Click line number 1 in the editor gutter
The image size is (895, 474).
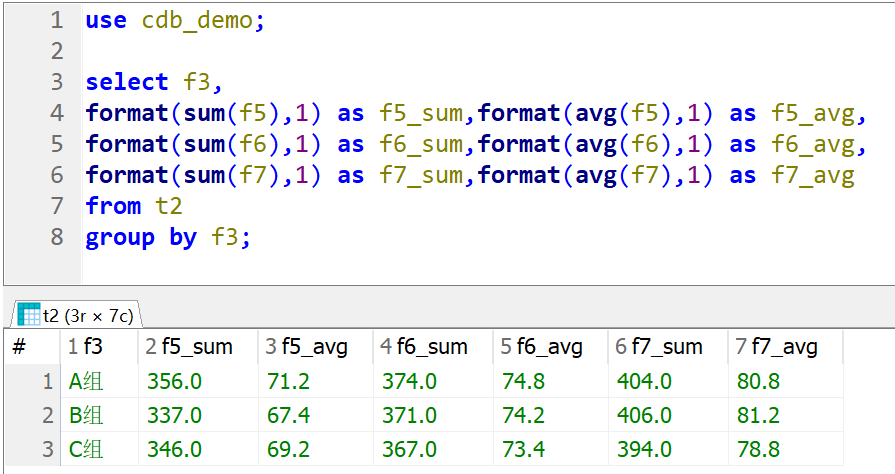pyautogui.click(x=55, y=20)
